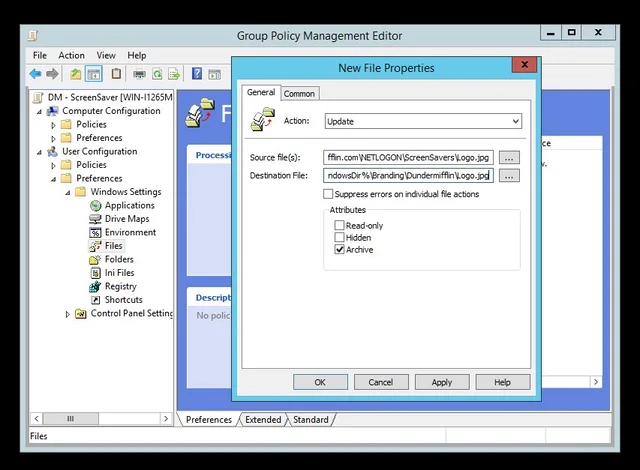
Task: Open the Help menu
Action: coord(136,55)
